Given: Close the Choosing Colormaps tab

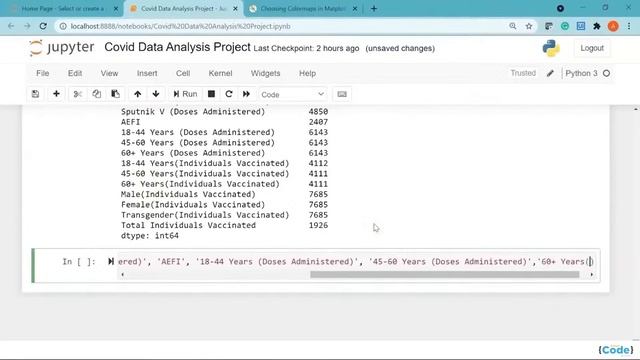Looking at the screenshot, I should click(355, 9).
